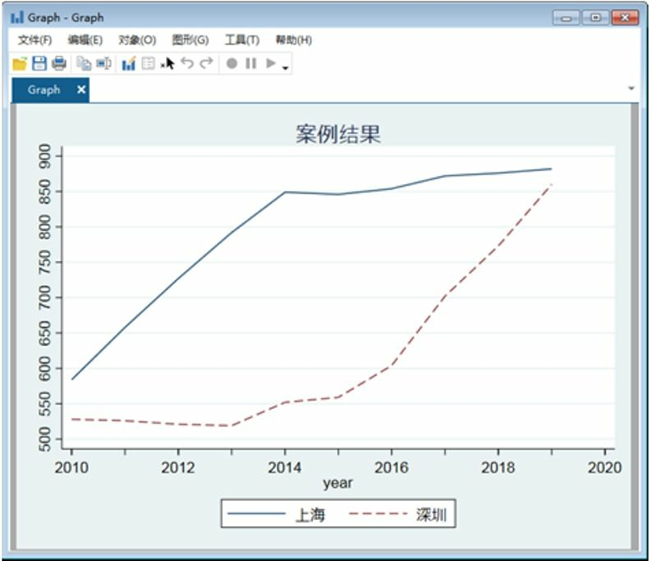Open tab list dropdown arrow at right
This screenshot has height=561, width=650.
pyautogui.click(x=631, y=88)
